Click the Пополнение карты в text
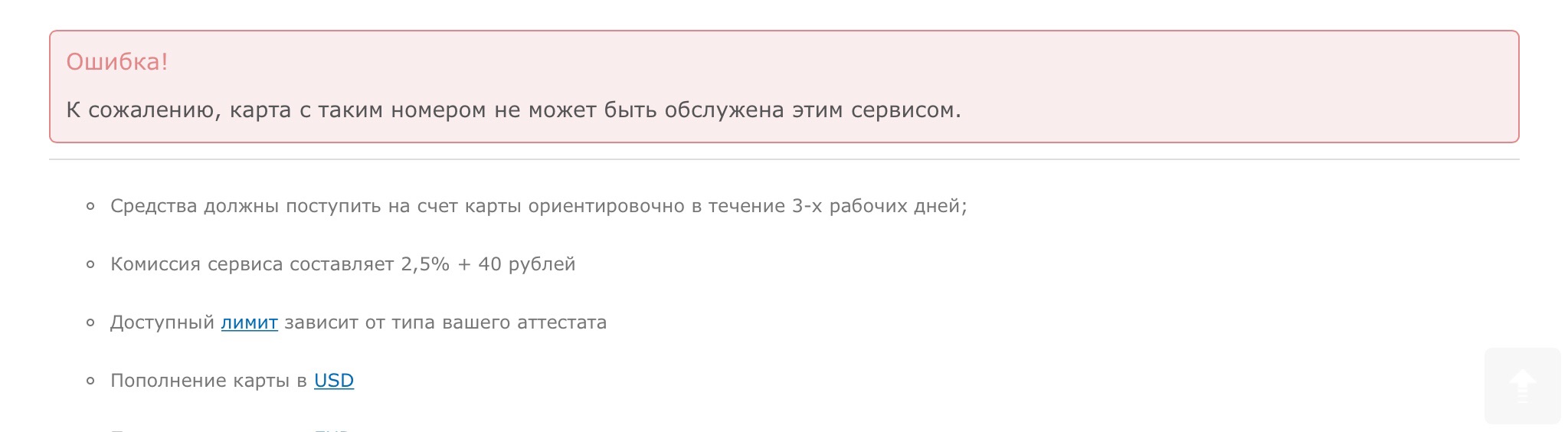The height and width of the screenshot is (432, 1568). (x=208, y=381)
